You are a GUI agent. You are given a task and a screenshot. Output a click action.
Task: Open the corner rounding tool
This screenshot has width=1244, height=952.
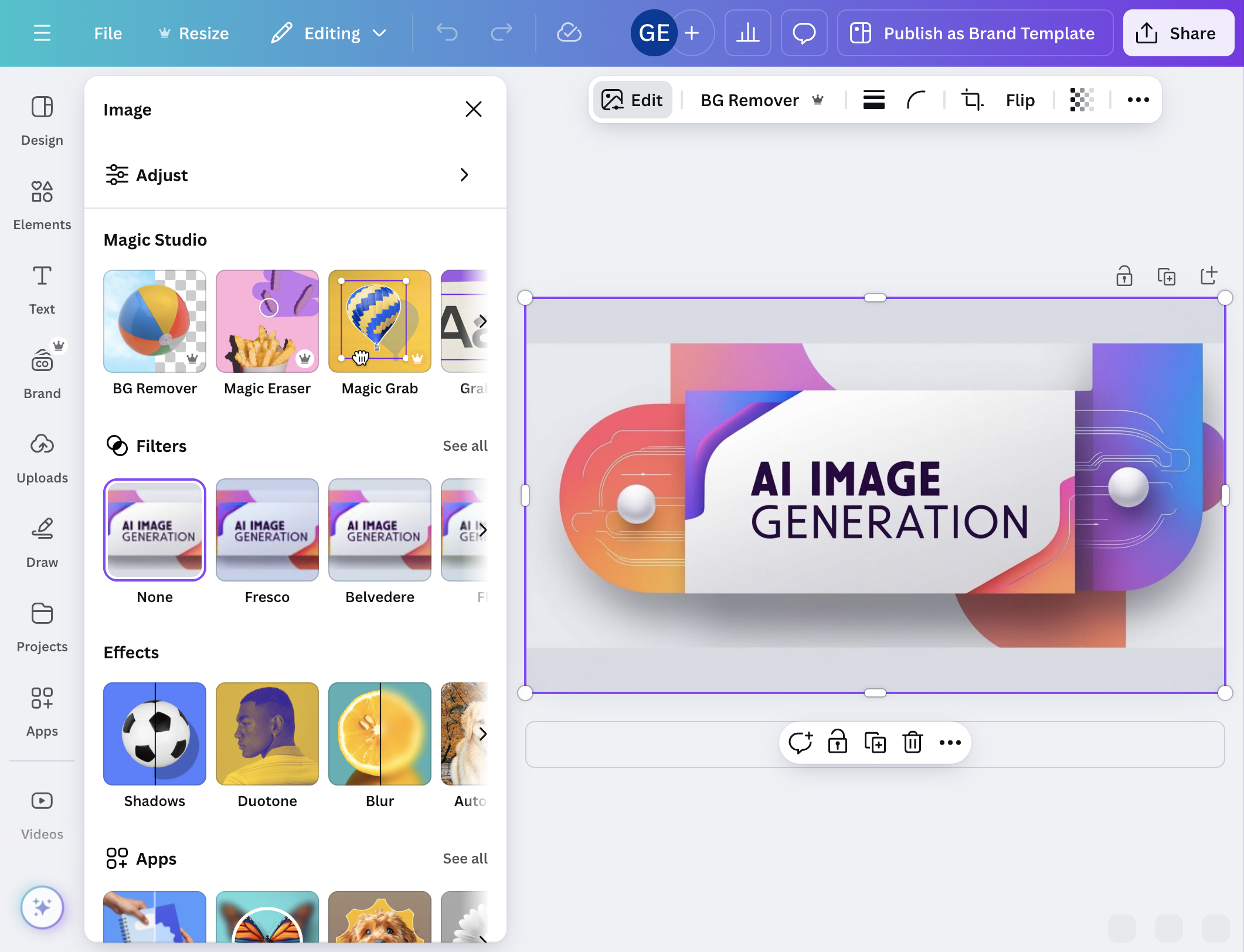916,100
